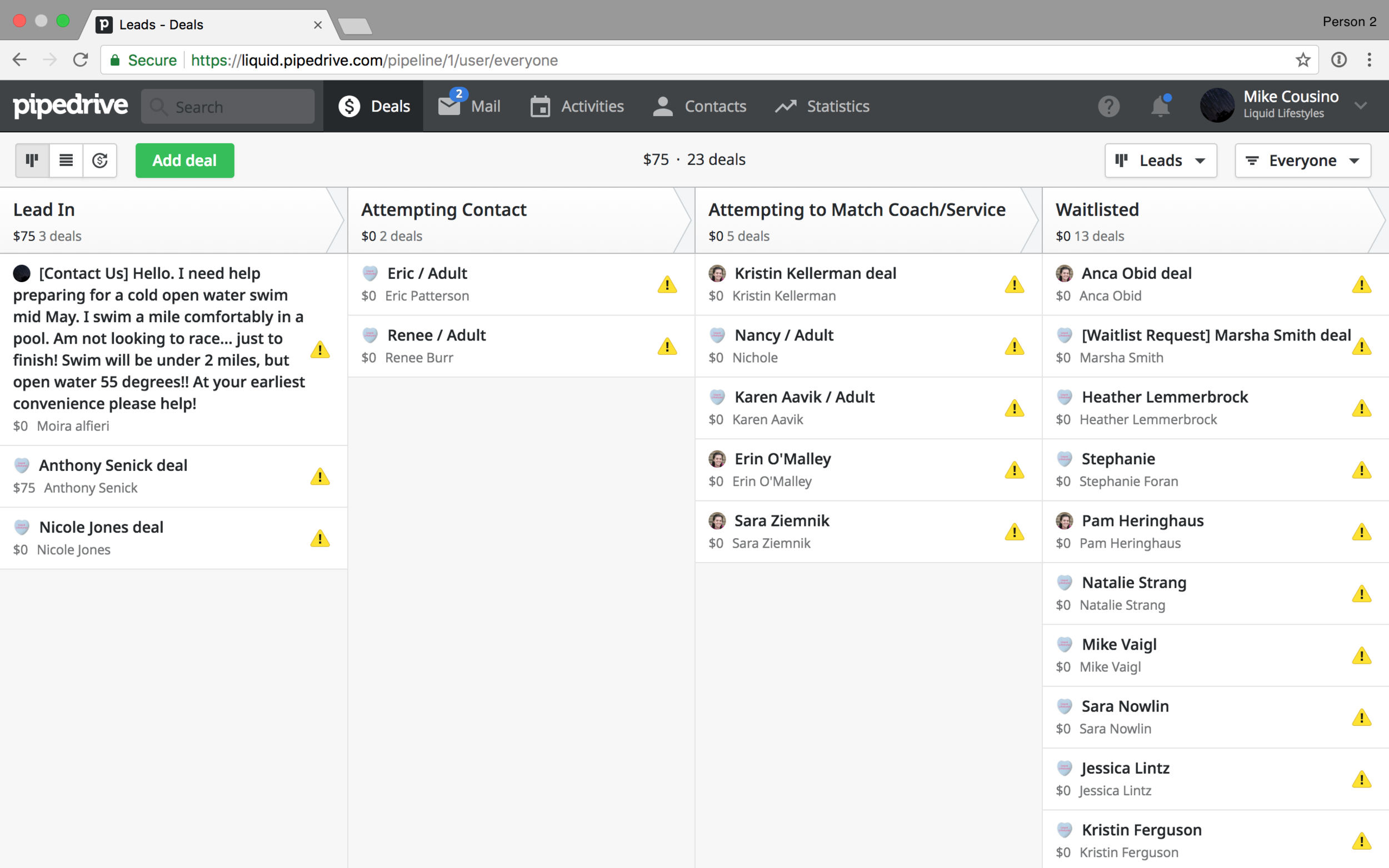Click warning icon on Nicole Jones deal
1389x868 pixels.
click(x=320, y=539)
